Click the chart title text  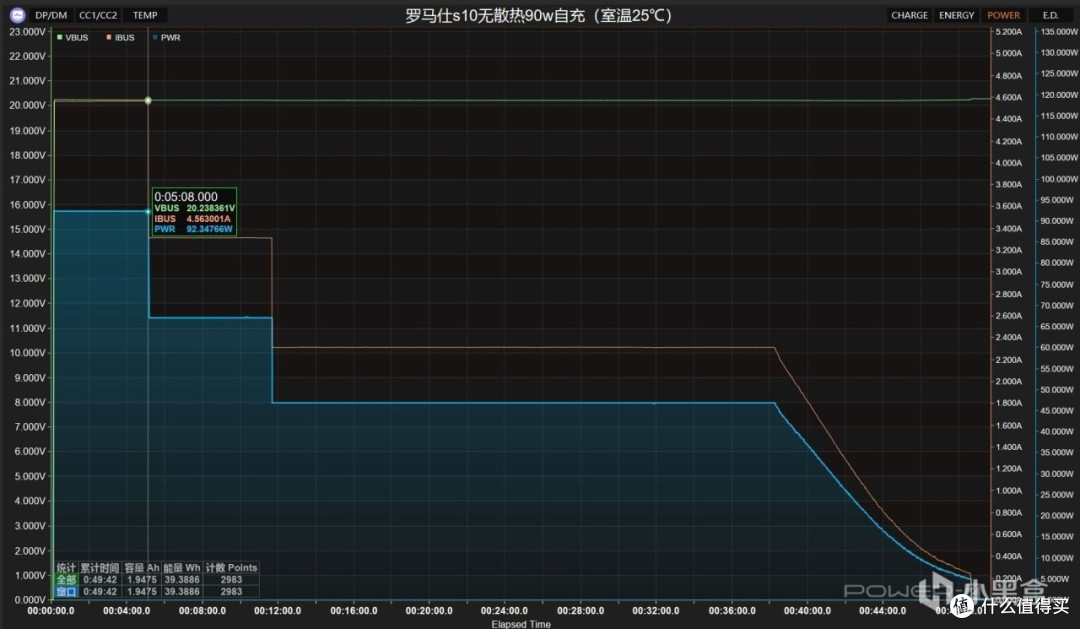point(539,15)
